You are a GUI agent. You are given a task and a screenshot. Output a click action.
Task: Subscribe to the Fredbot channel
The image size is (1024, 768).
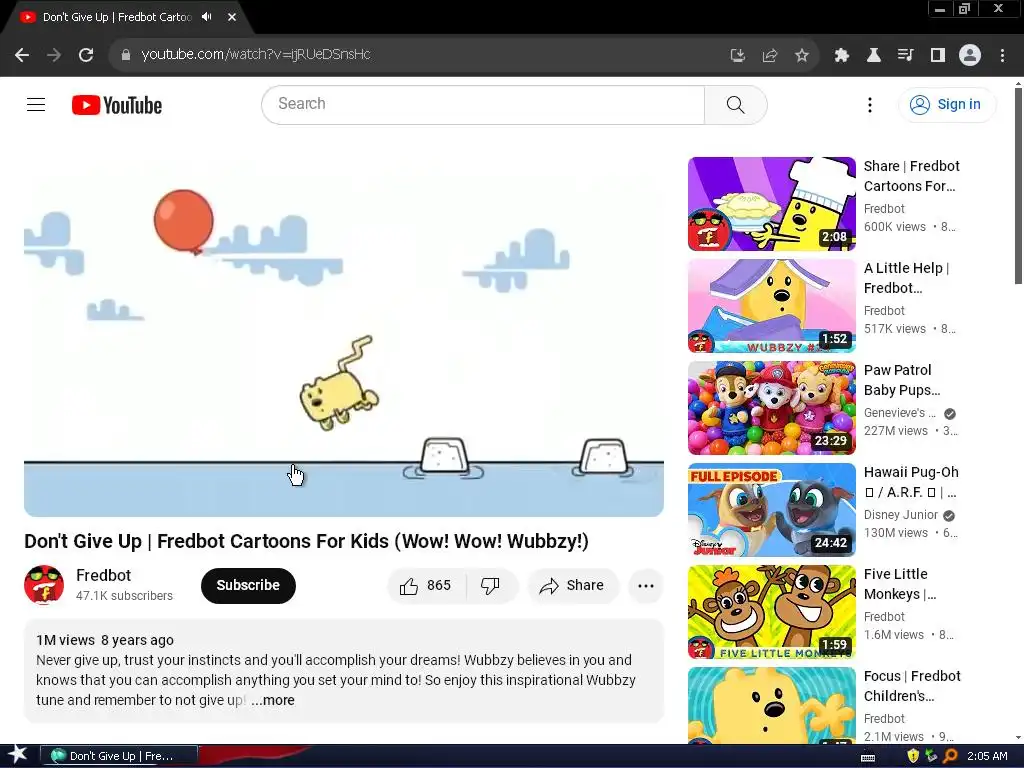(248, 585)
